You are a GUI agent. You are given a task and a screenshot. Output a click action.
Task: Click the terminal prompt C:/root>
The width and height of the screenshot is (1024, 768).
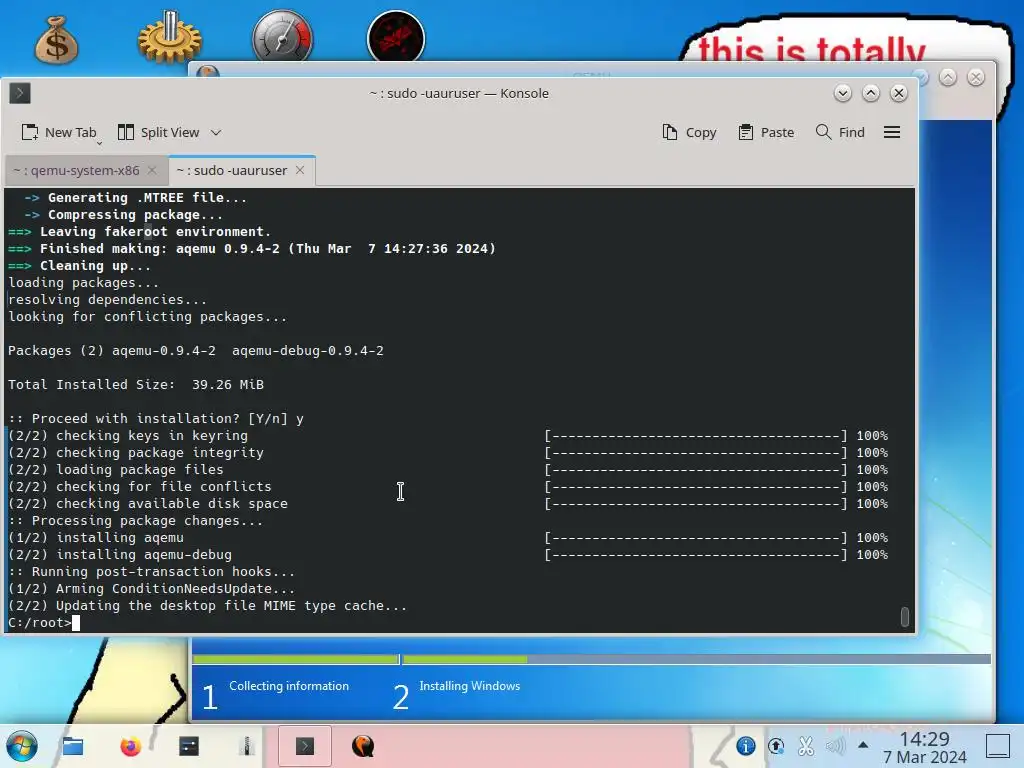[39, 622]
